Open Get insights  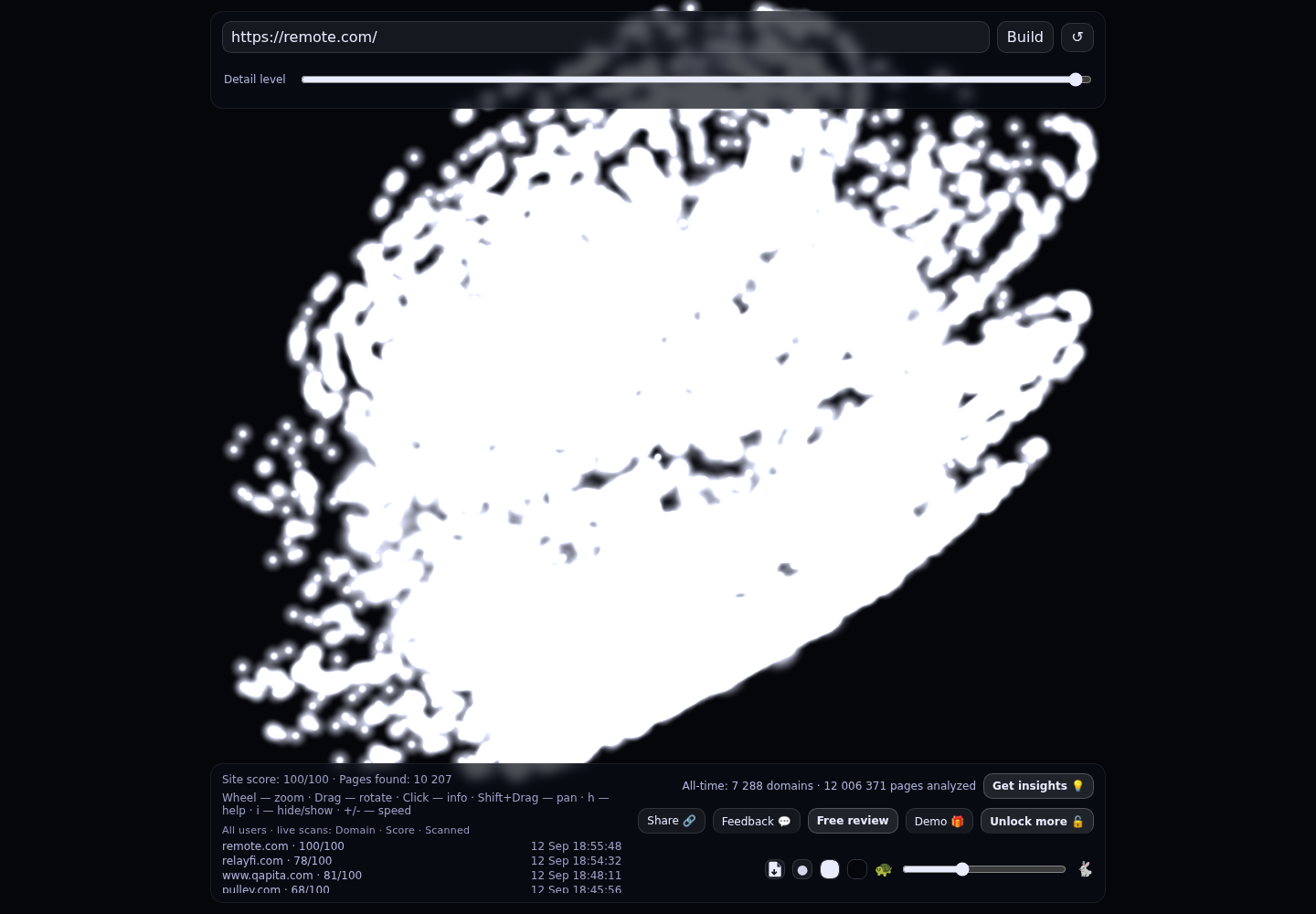click(x=1038, y=786)
